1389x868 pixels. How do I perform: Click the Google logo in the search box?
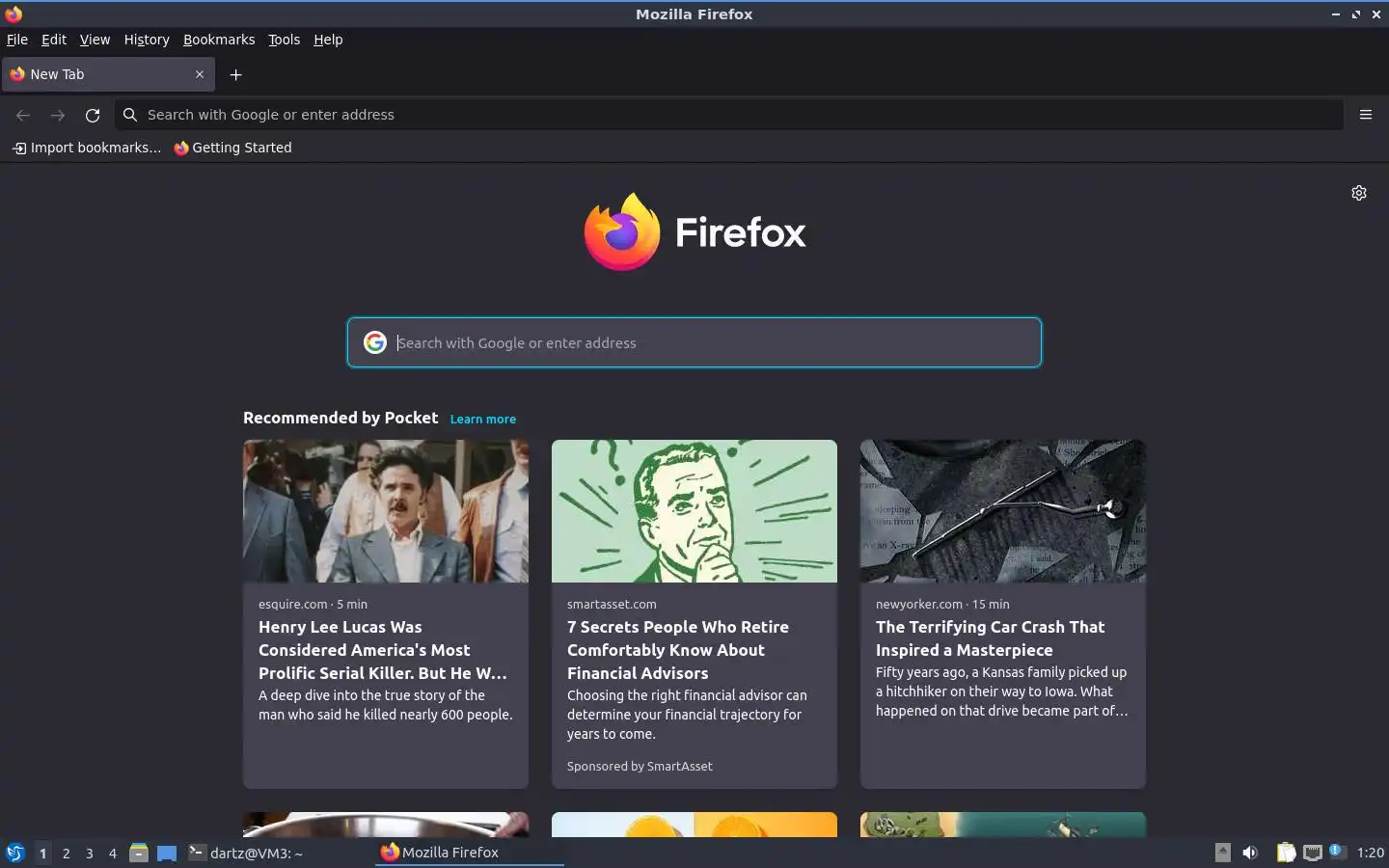(375, 342)
